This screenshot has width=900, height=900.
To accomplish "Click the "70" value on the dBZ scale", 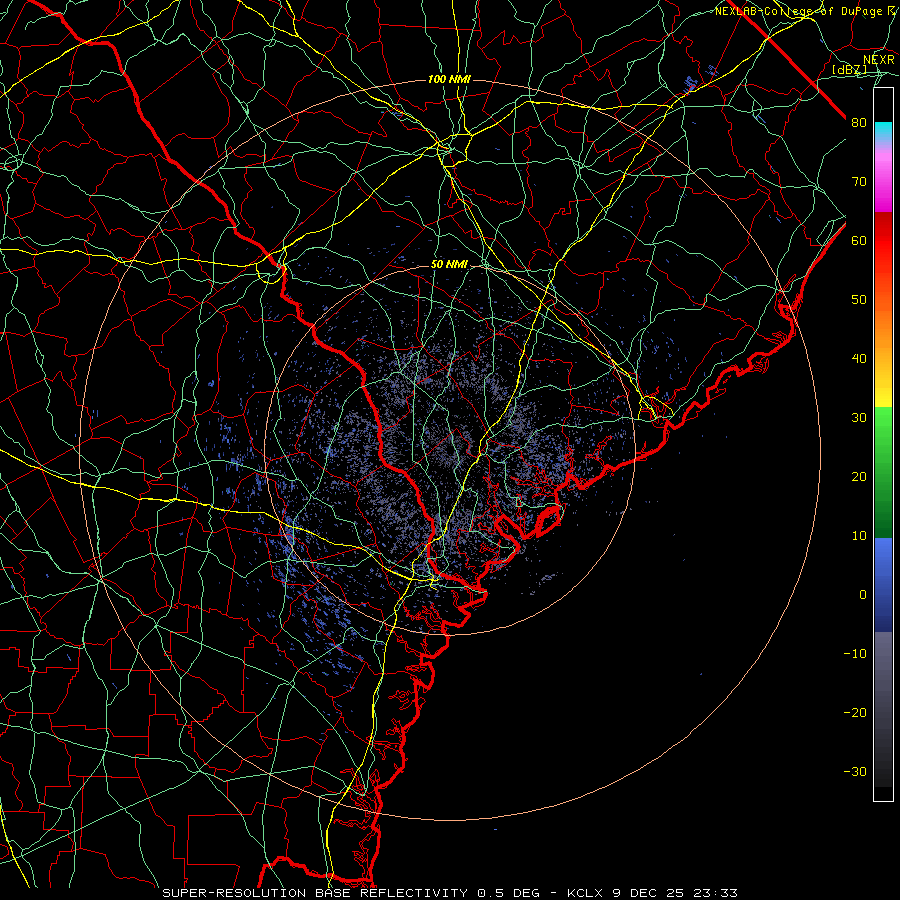I will pos(859,181).
